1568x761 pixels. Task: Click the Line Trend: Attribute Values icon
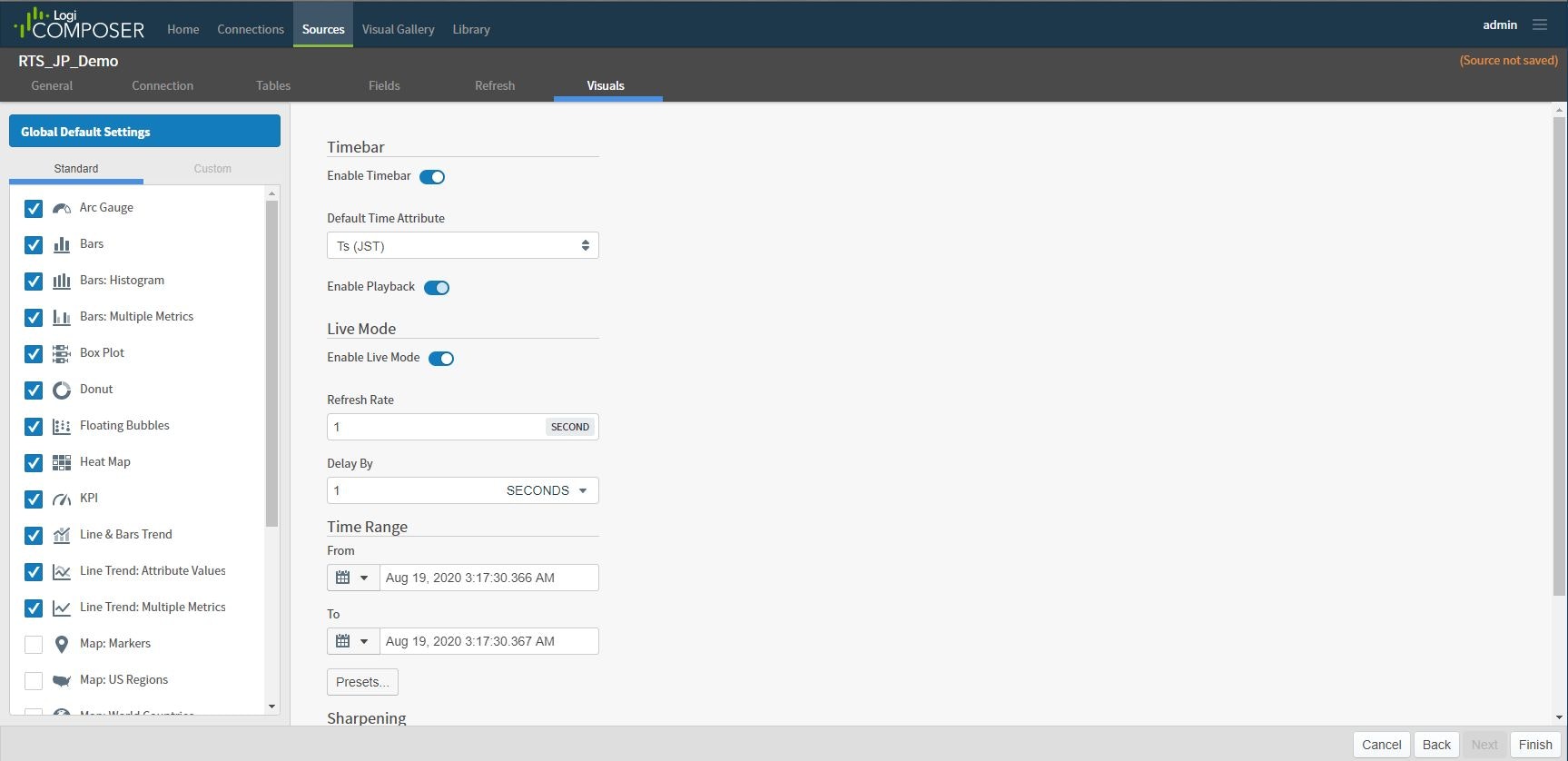tap(62, 571)
